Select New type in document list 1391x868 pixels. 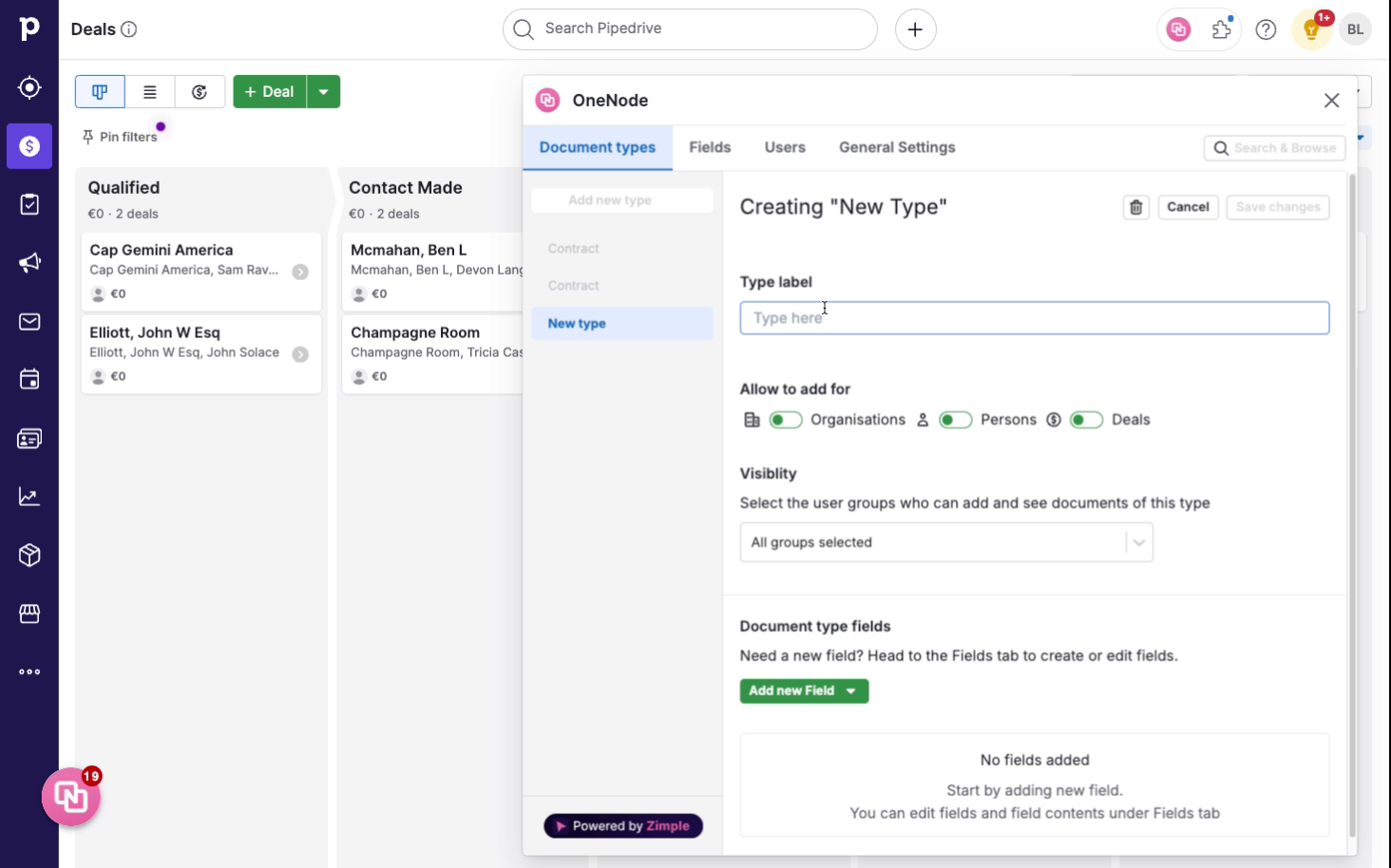(622, 323)
